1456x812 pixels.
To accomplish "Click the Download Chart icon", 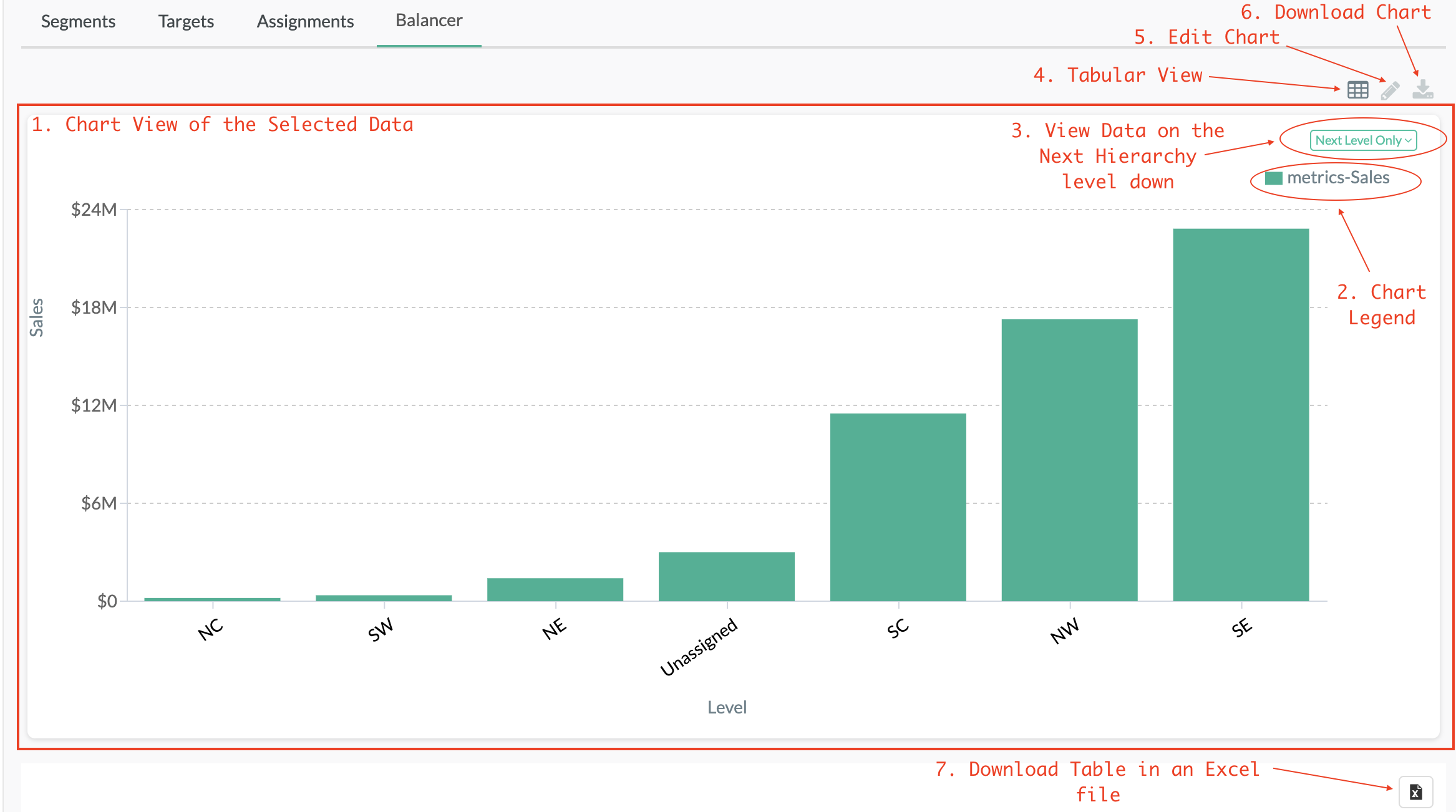I will point(1423,89).
